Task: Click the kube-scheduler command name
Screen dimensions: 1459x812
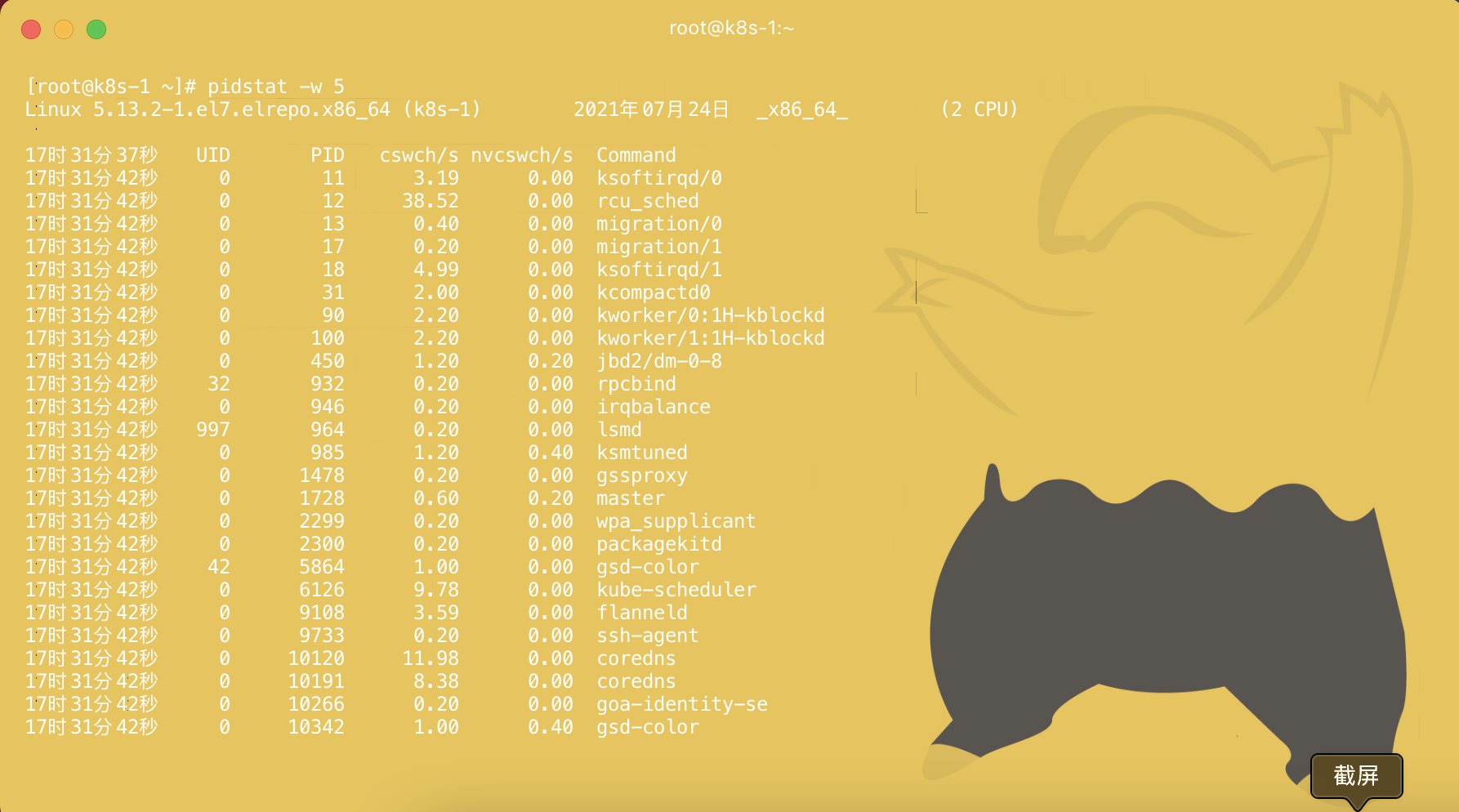Action: click(676, 590)
